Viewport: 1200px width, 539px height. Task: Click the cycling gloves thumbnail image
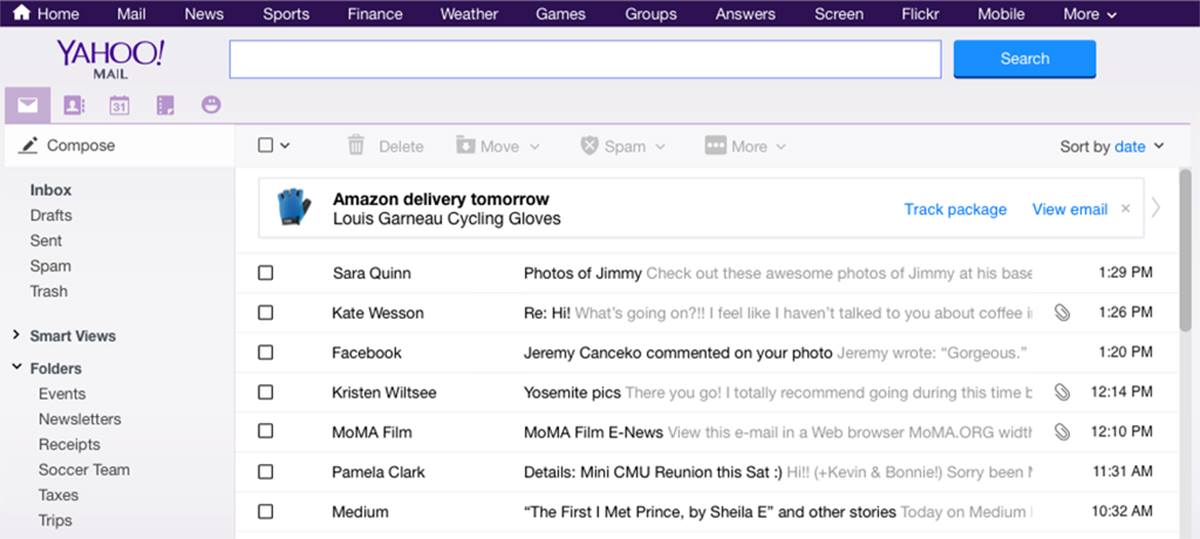[x=294, y=208]
